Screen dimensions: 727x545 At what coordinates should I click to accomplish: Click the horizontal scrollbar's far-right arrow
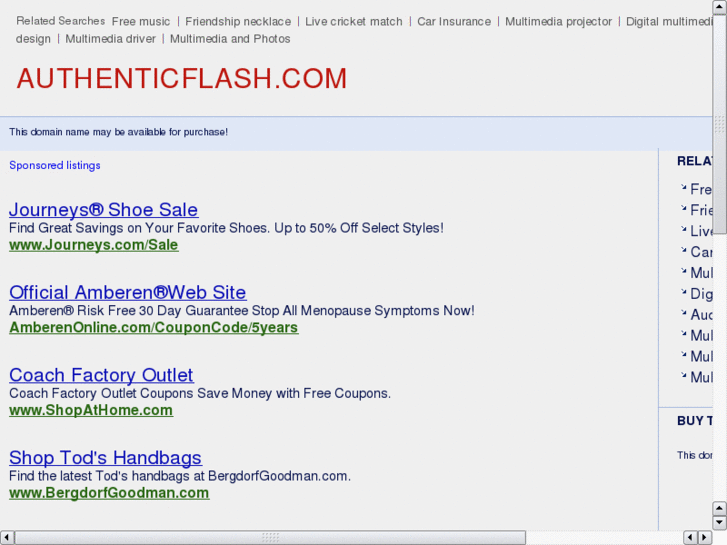tap(705, 538)
